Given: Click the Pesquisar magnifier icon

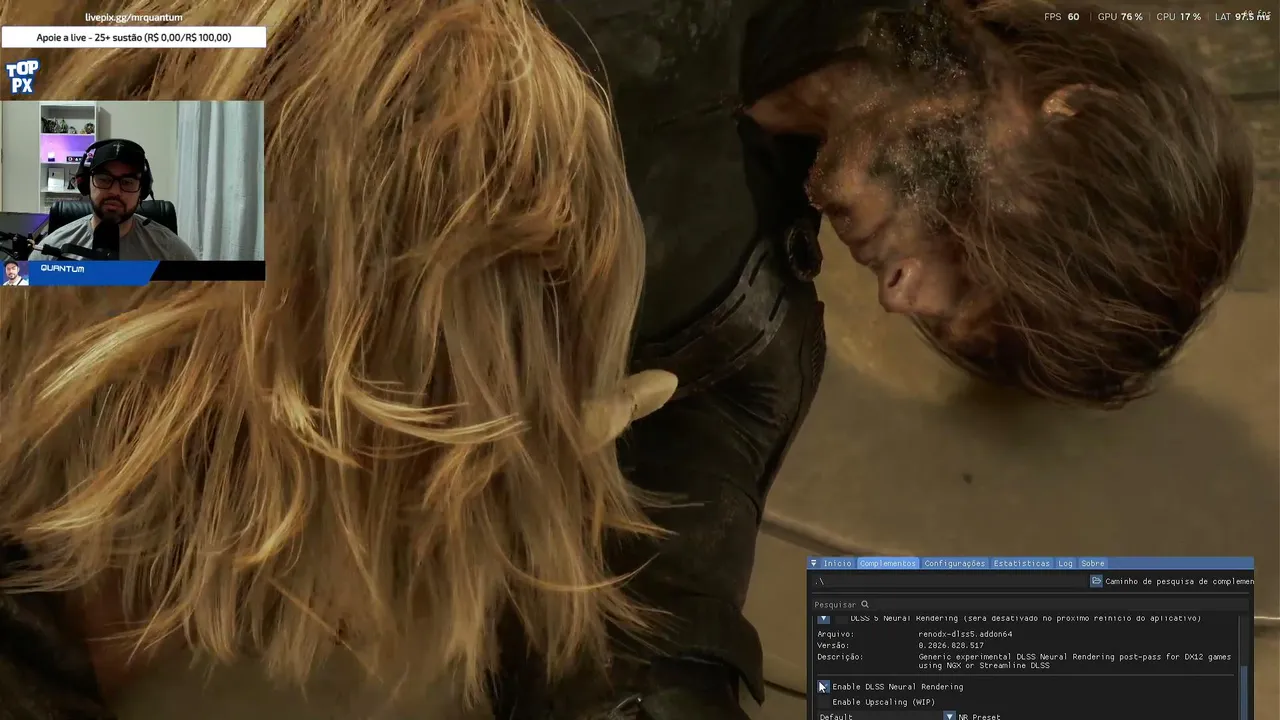Looking at the screenshot, I should tap(865, 604).
